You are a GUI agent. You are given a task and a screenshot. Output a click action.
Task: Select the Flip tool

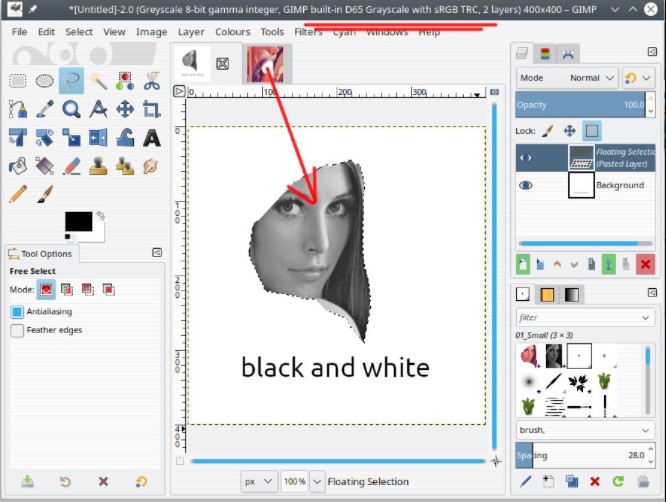(x=98, y=138)
